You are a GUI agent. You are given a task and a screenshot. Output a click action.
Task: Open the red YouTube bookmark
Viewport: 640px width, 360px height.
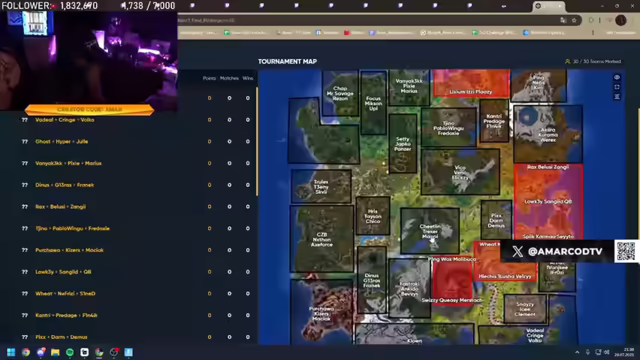coord(353,33)
